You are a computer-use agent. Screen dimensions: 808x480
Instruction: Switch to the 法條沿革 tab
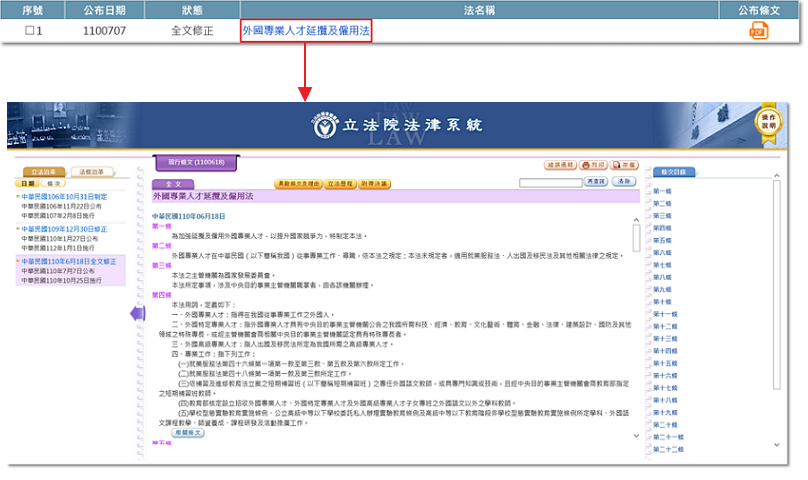click(91, 172)
